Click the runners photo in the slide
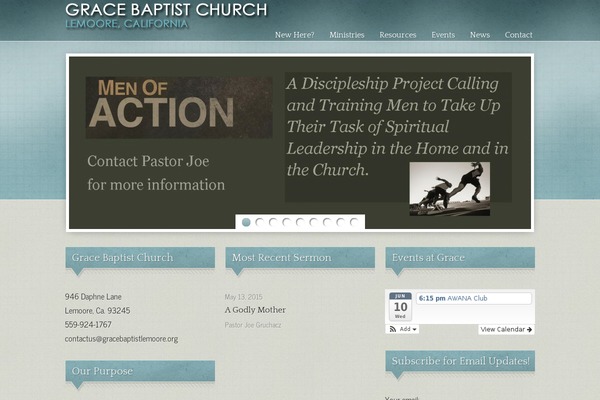The width and height of the screenshot is (600, 400). point(450,189)
